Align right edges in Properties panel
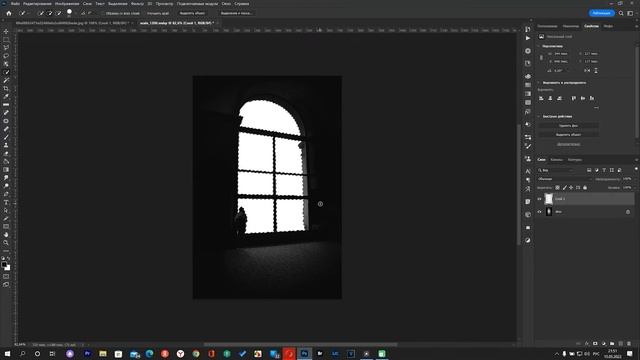The width and height of the screenshot is (640, 360). [x=559, y=98]
